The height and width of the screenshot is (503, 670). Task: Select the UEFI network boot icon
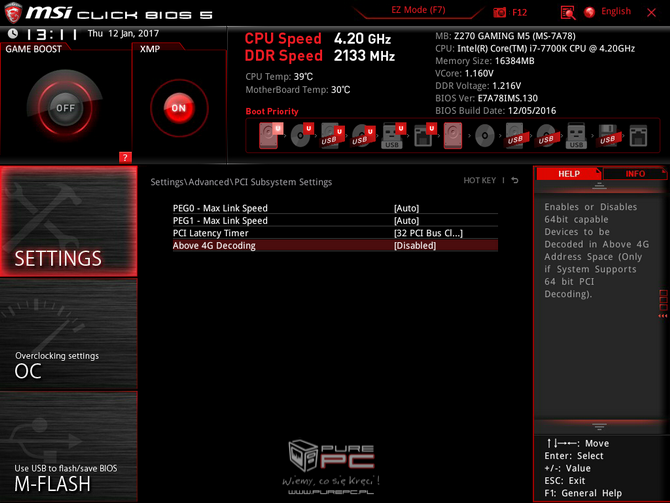(425, 136)
